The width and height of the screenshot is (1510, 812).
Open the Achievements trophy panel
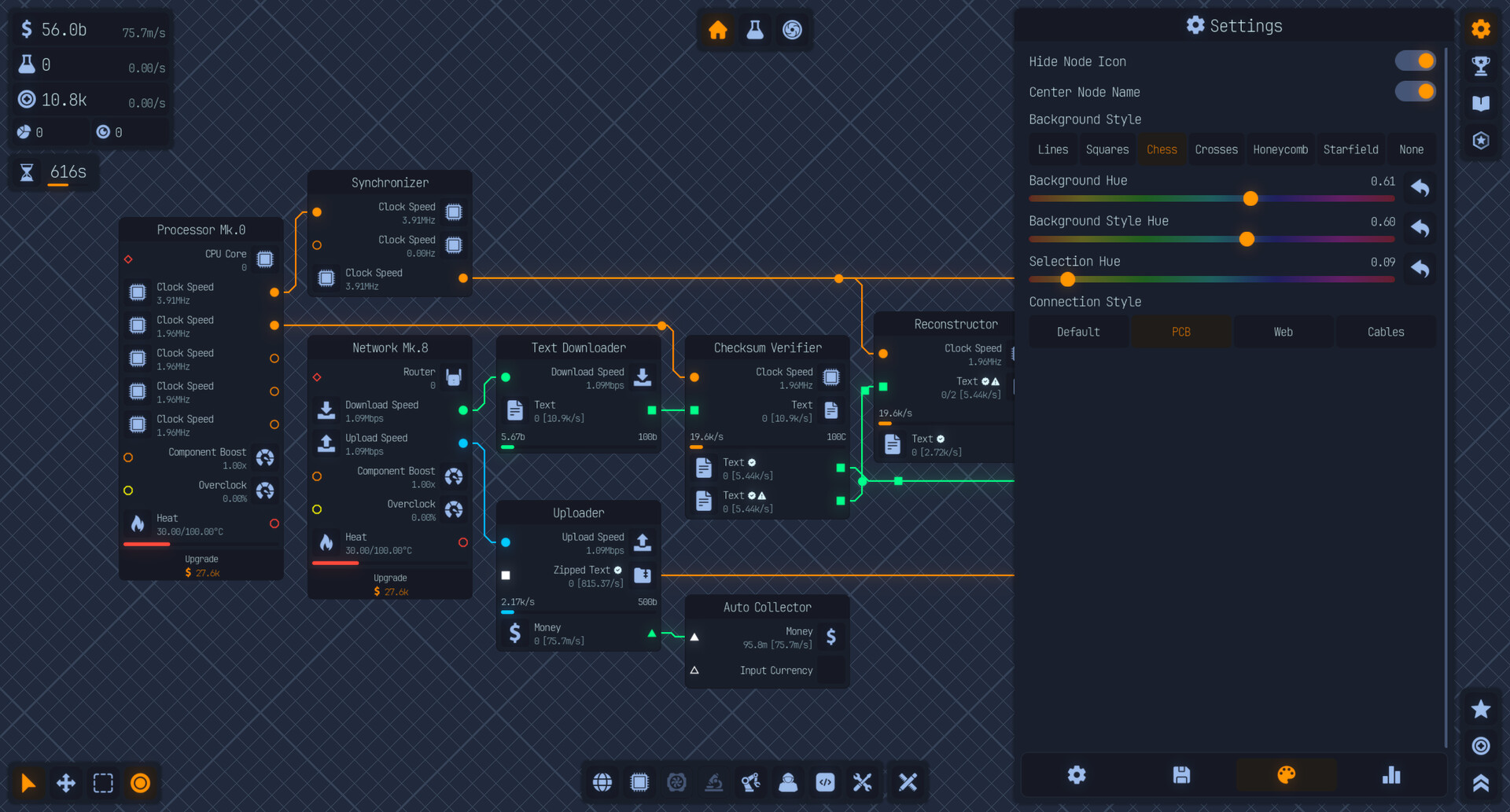pos(1481,66)
